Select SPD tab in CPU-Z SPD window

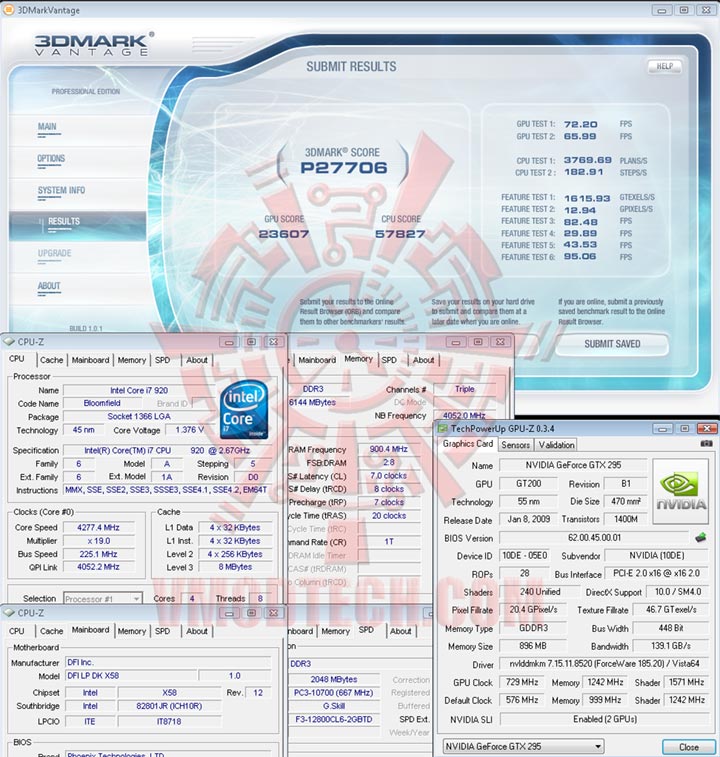tap(366, 630)
